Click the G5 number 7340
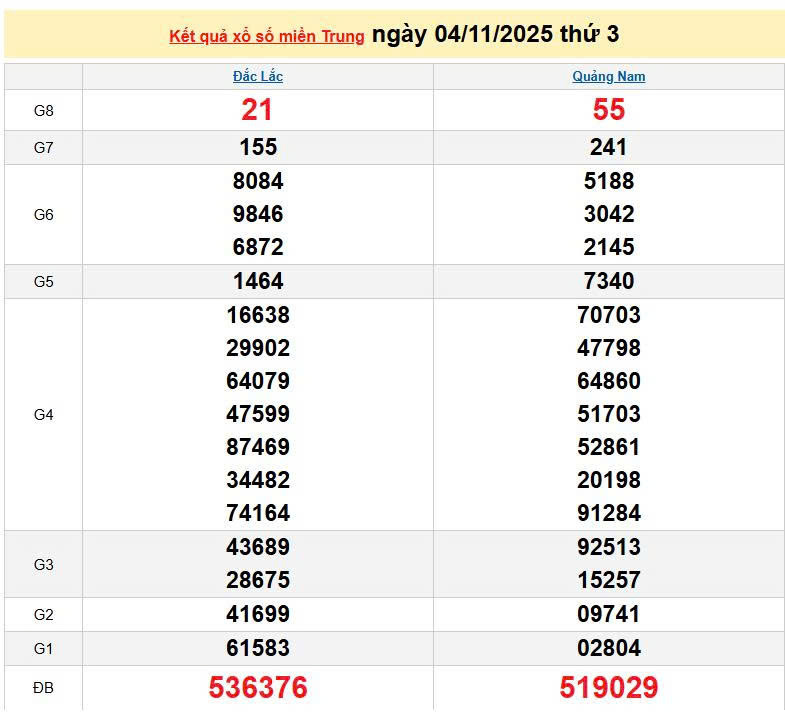 [x=608, y=281]
